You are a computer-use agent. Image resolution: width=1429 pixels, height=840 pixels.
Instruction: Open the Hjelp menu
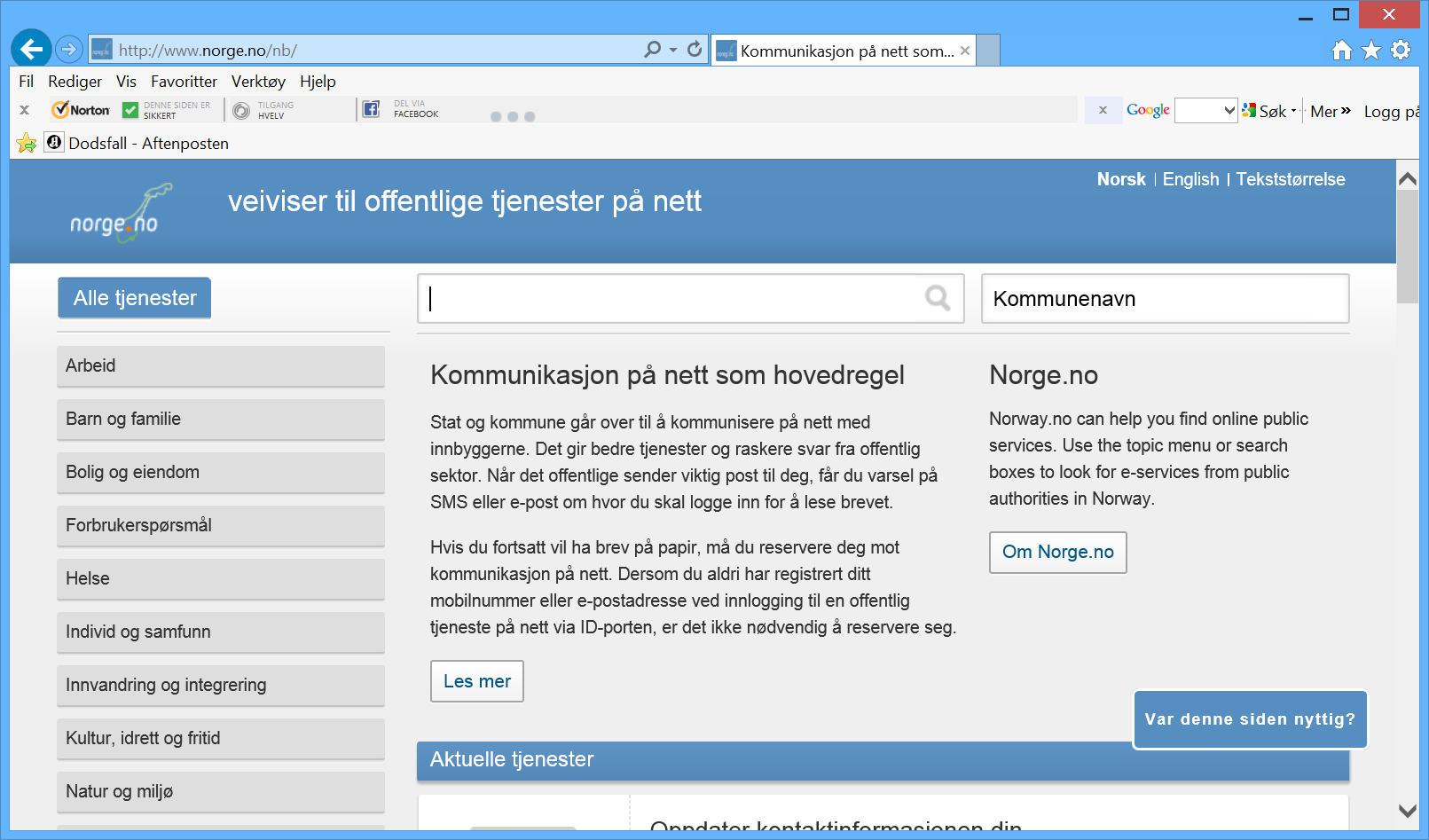318,82
